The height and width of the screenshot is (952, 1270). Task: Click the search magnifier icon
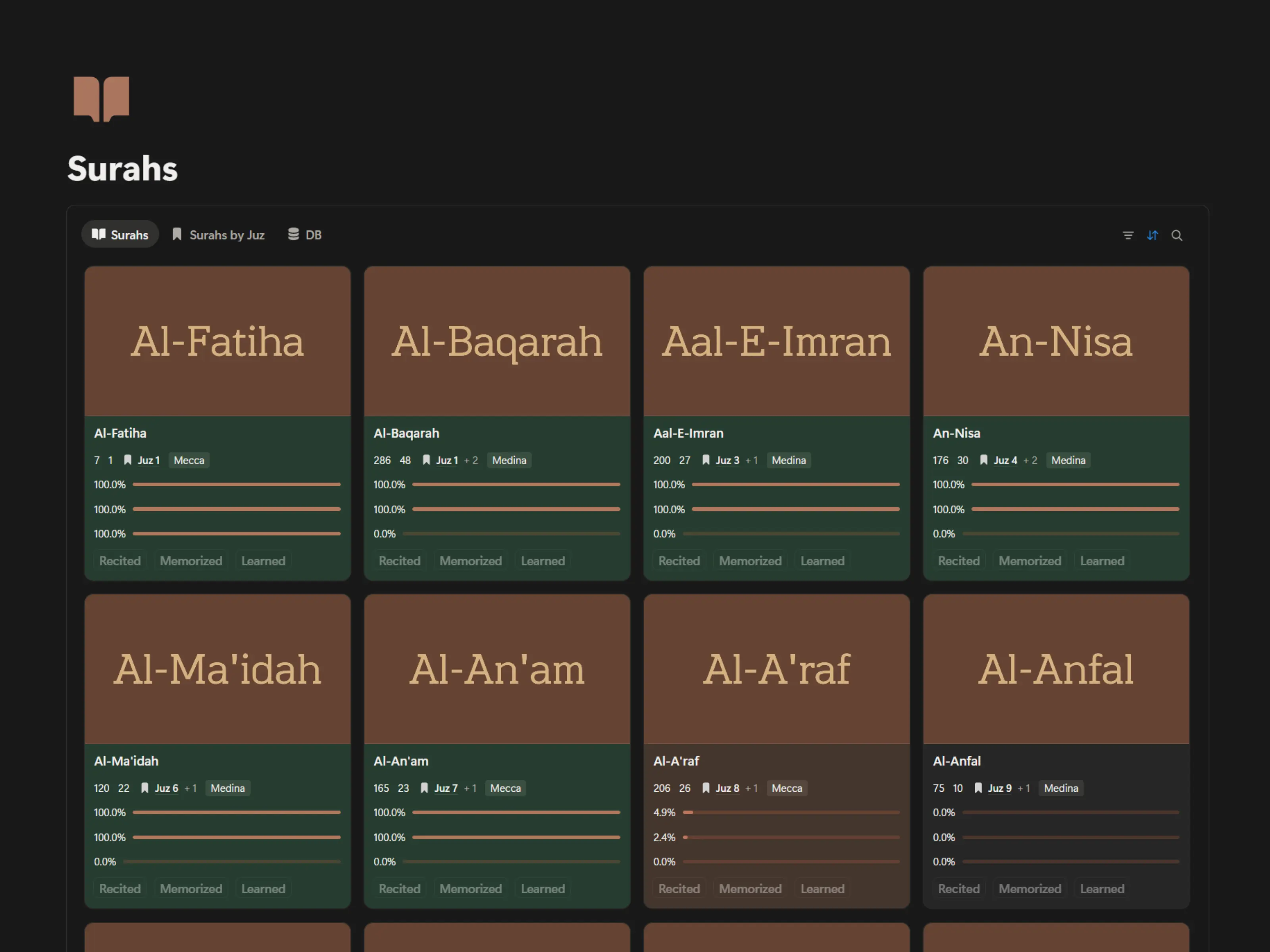click(1176, 235)
